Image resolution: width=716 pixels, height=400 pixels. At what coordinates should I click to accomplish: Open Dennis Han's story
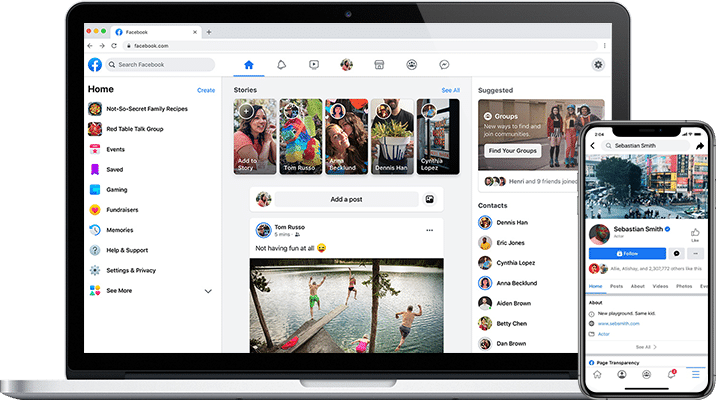[392, 137]
